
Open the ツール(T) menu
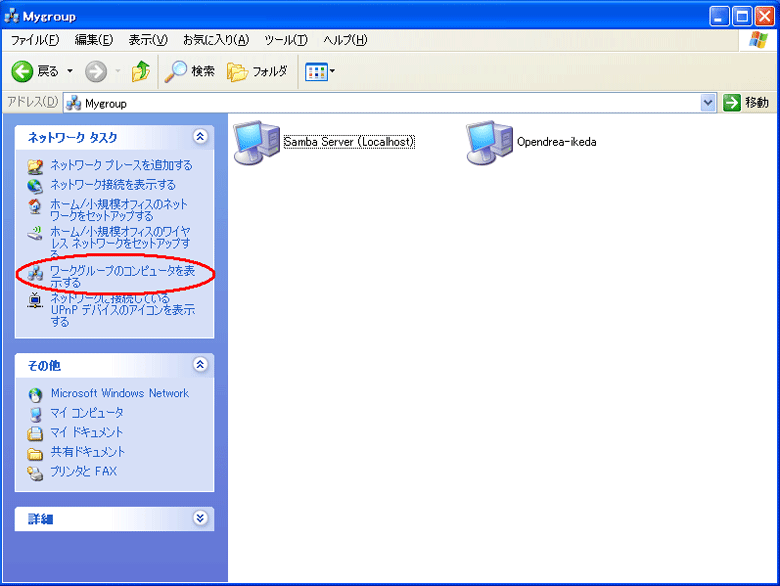tap(286, 40)
